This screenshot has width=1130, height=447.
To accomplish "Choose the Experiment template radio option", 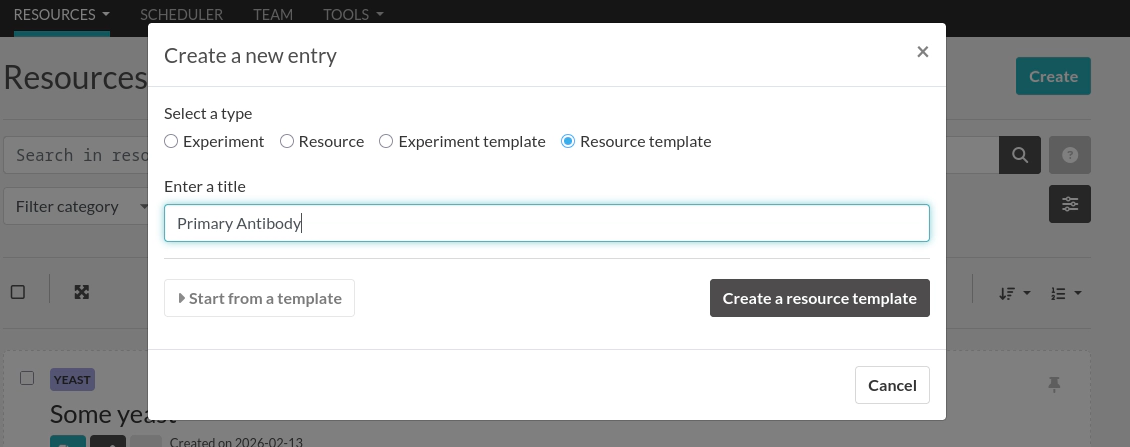I will coord(386,142).
